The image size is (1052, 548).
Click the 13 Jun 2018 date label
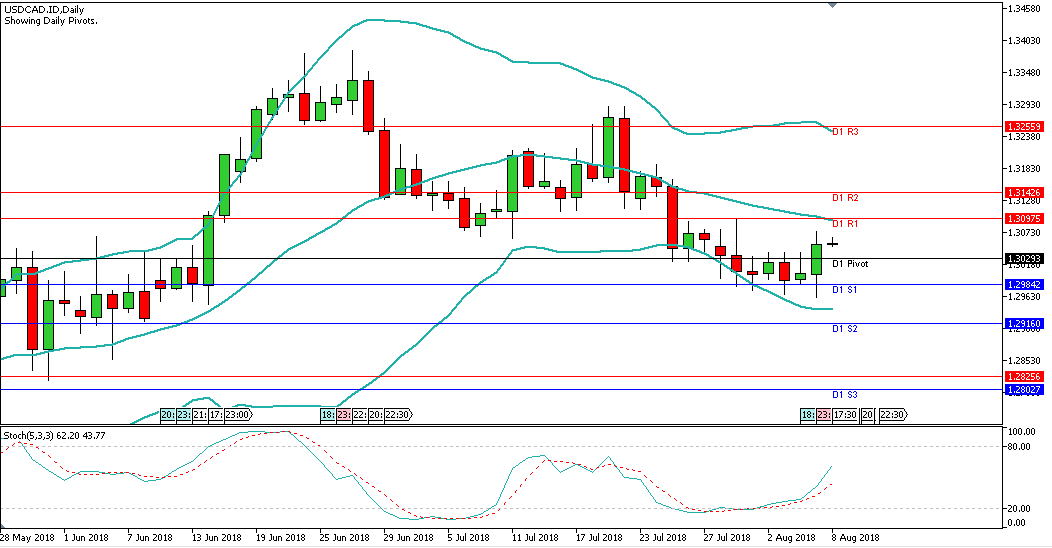pyautogui.click(x=217, y=537)
